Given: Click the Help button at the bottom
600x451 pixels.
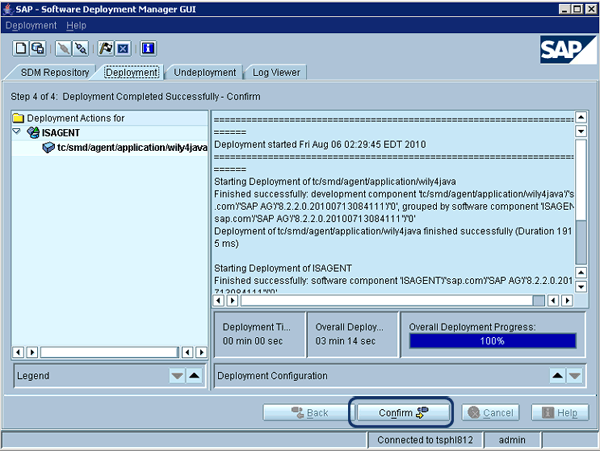Looking at the screenshot, I should click(560, 413).
